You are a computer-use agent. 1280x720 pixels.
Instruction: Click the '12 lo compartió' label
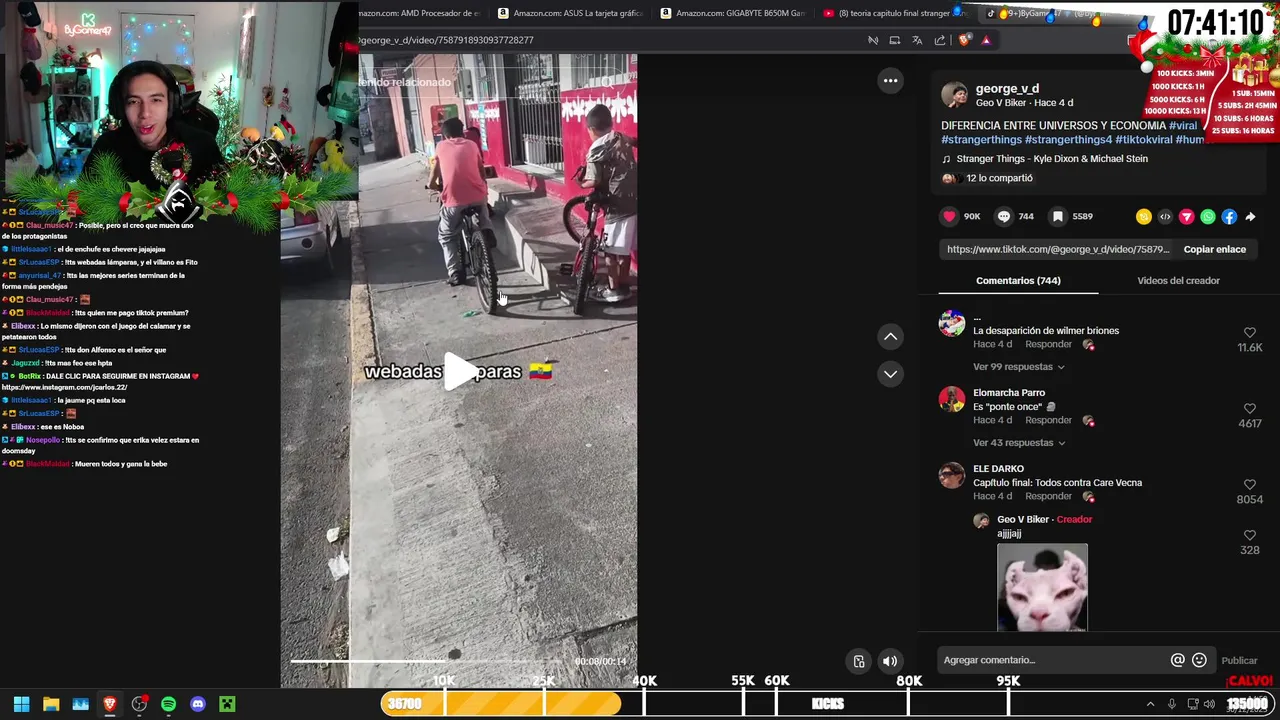(x=999, y=178)
